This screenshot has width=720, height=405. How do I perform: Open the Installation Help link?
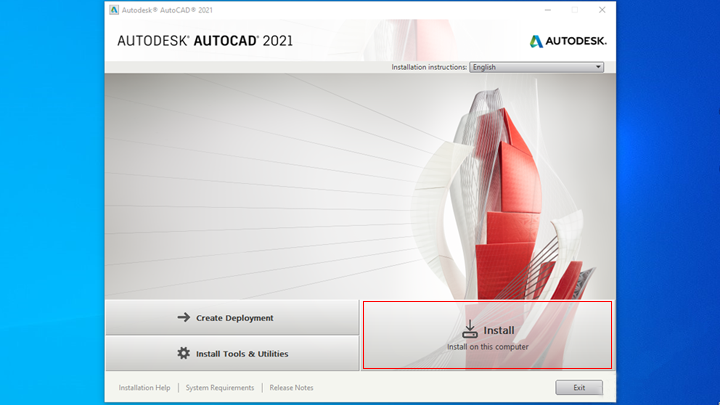144,387
